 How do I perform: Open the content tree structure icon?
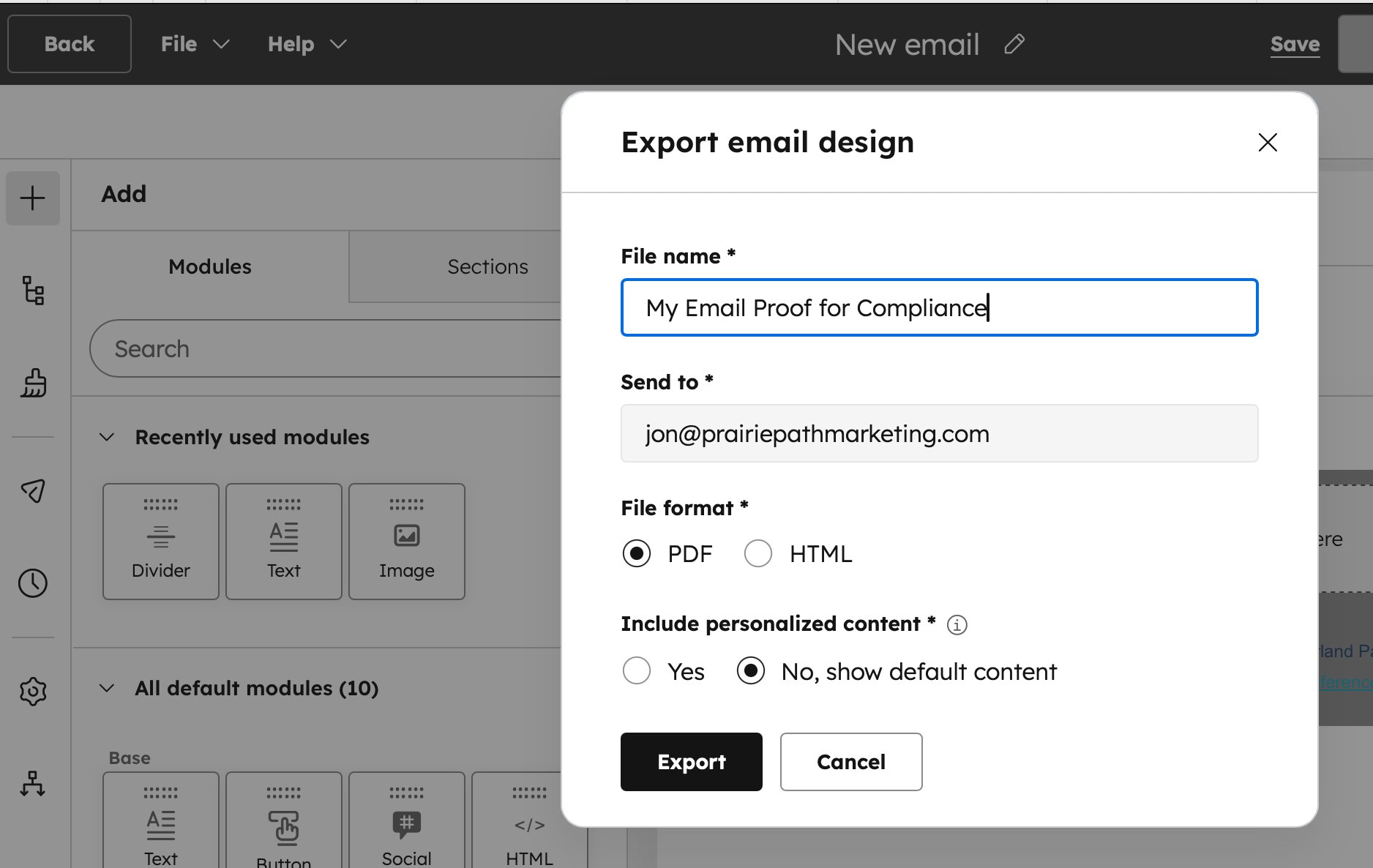tap(33, 291)
